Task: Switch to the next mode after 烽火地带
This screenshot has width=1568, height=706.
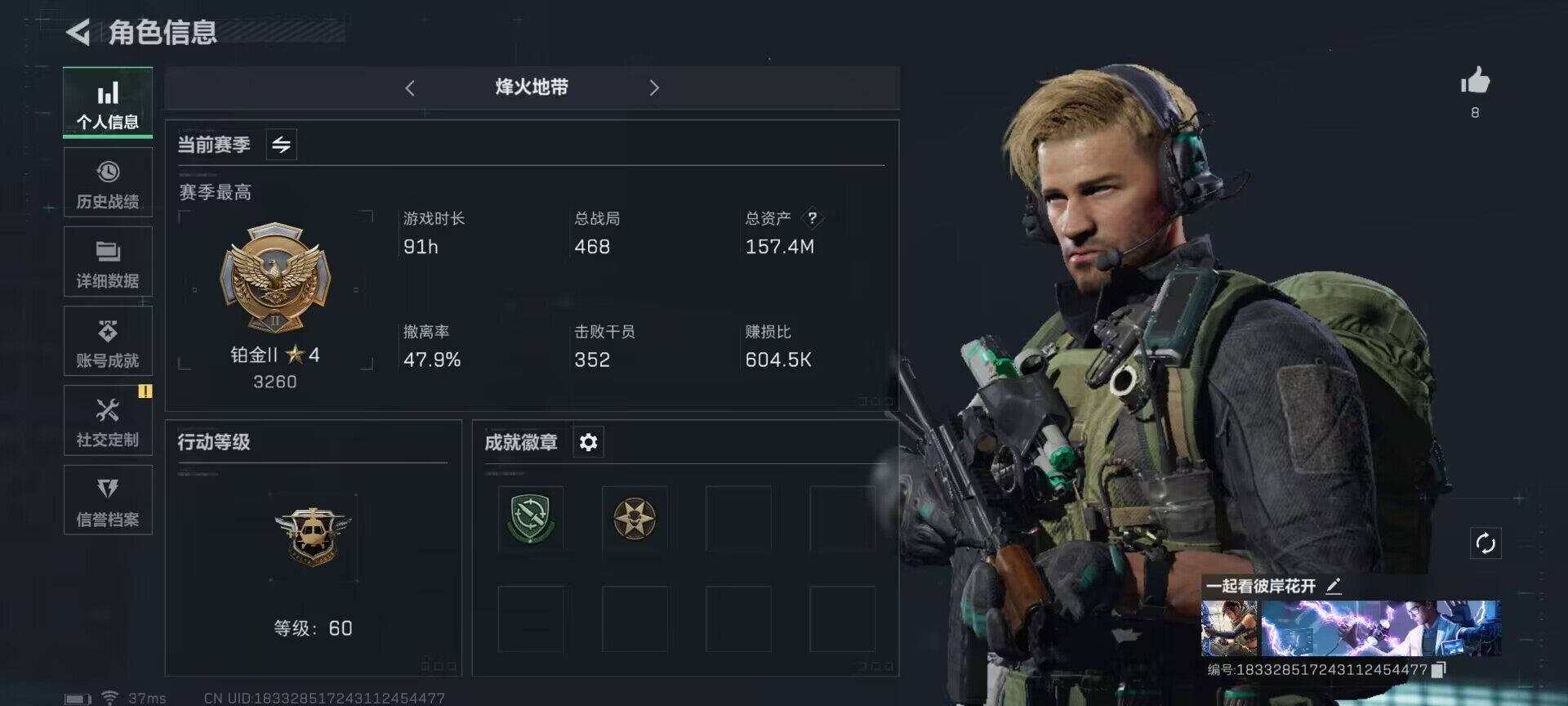Action: (x=653, y=87)
